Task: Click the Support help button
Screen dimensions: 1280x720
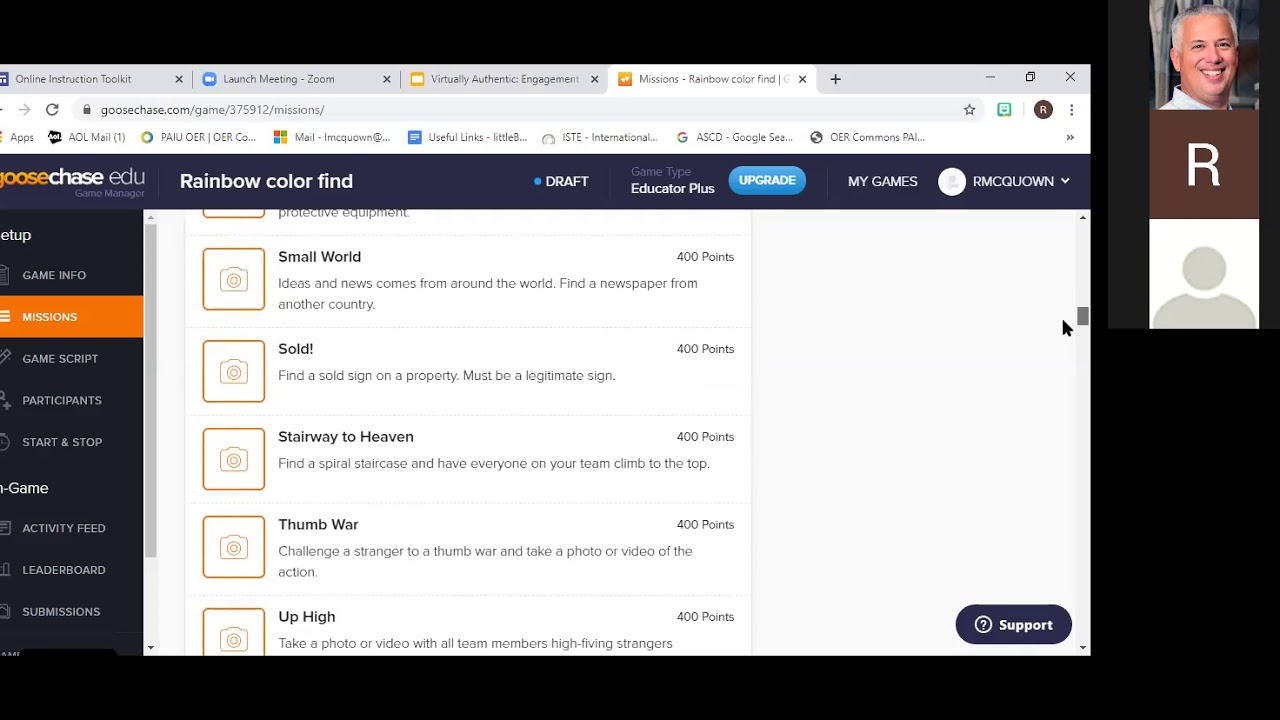Action: (x=1013, y=625)
